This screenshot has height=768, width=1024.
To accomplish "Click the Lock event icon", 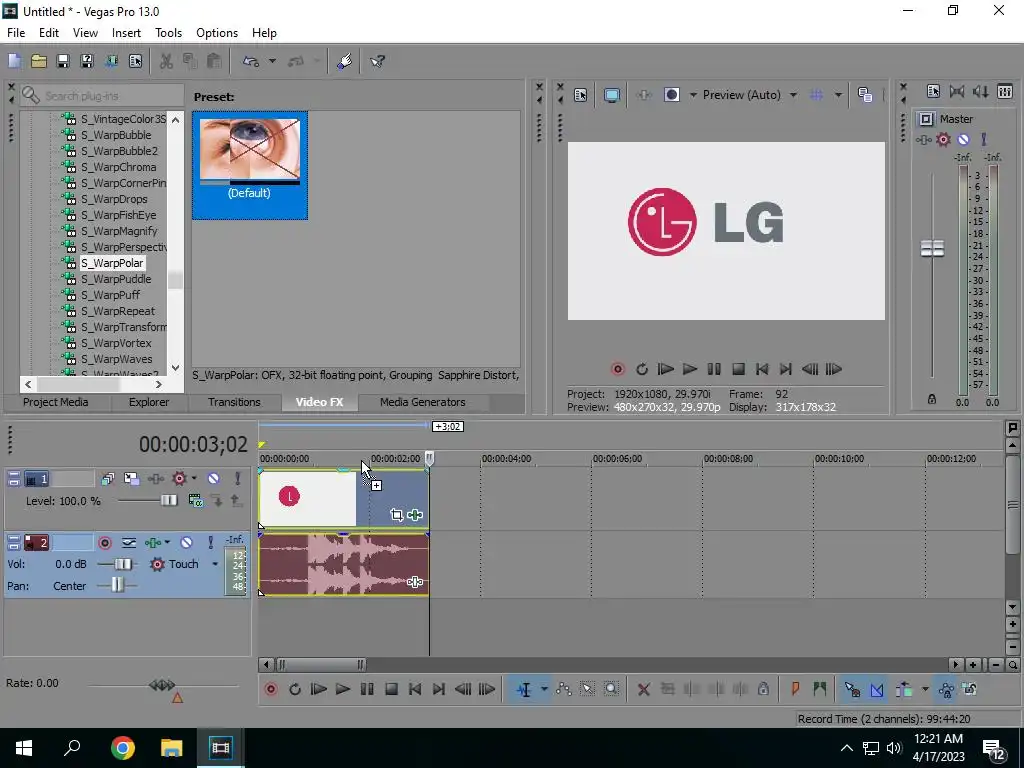I will [x=763, y=689].
